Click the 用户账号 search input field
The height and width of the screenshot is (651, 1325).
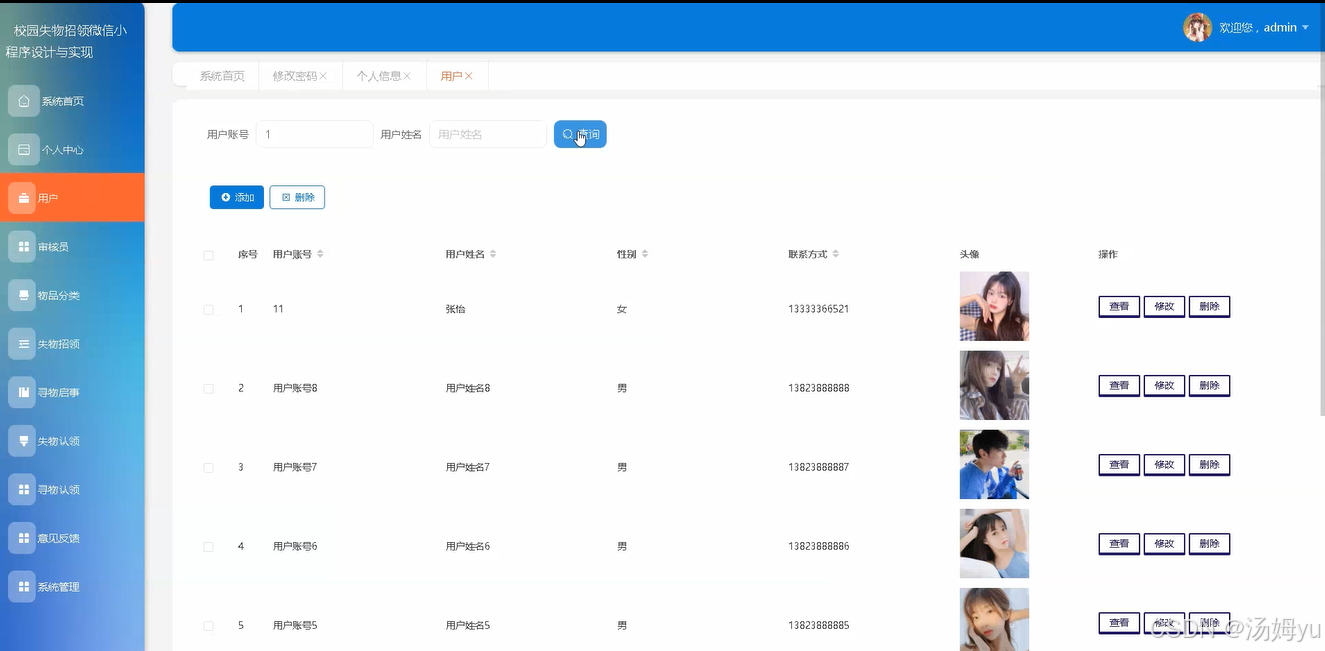tap(315, 134)
